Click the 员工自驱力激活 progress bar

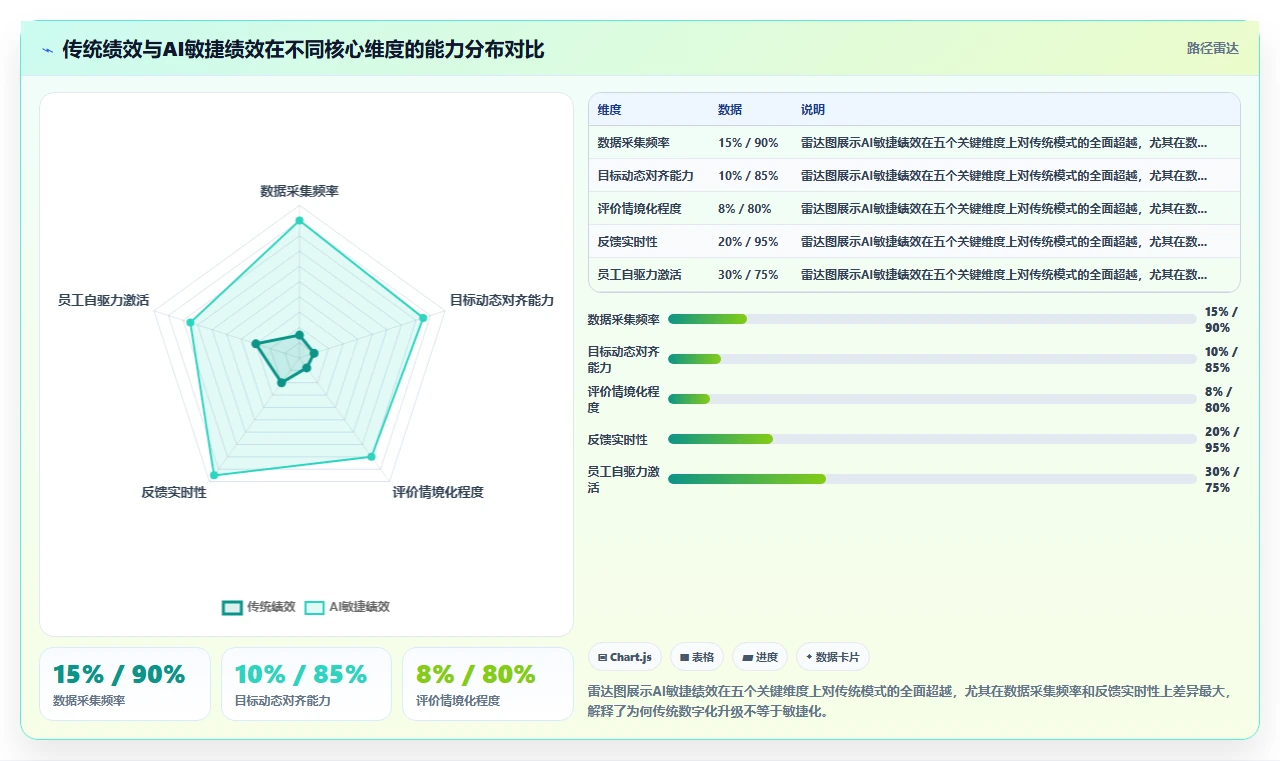coord(932,479)
